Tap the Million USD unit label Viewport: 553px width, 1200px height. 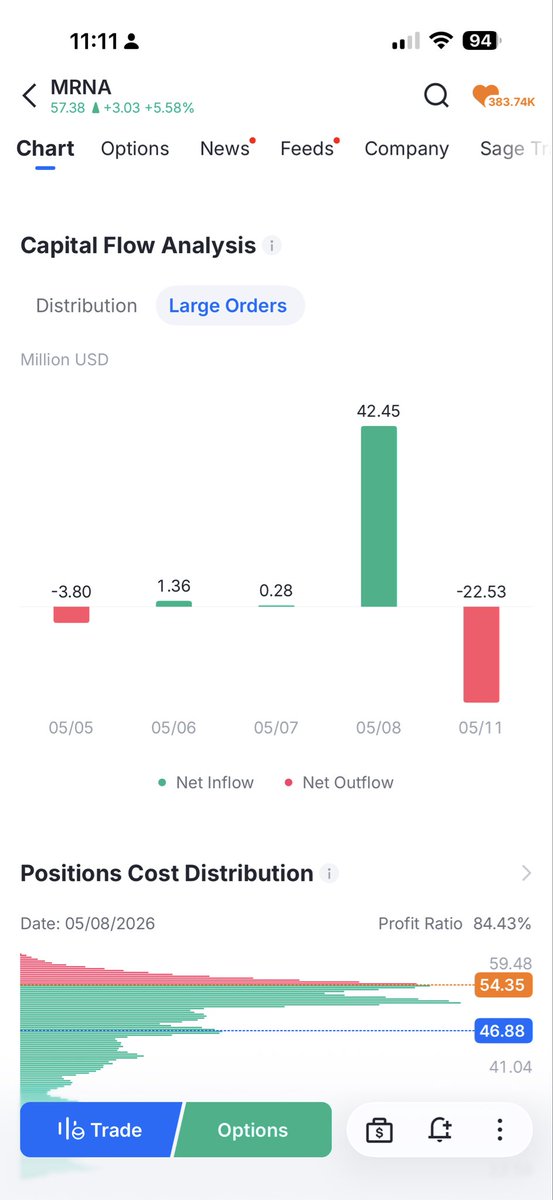65,359
